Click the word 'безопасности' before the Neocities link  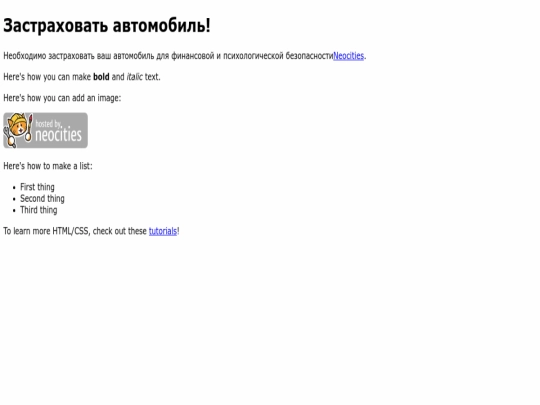(x=309, y=56)
